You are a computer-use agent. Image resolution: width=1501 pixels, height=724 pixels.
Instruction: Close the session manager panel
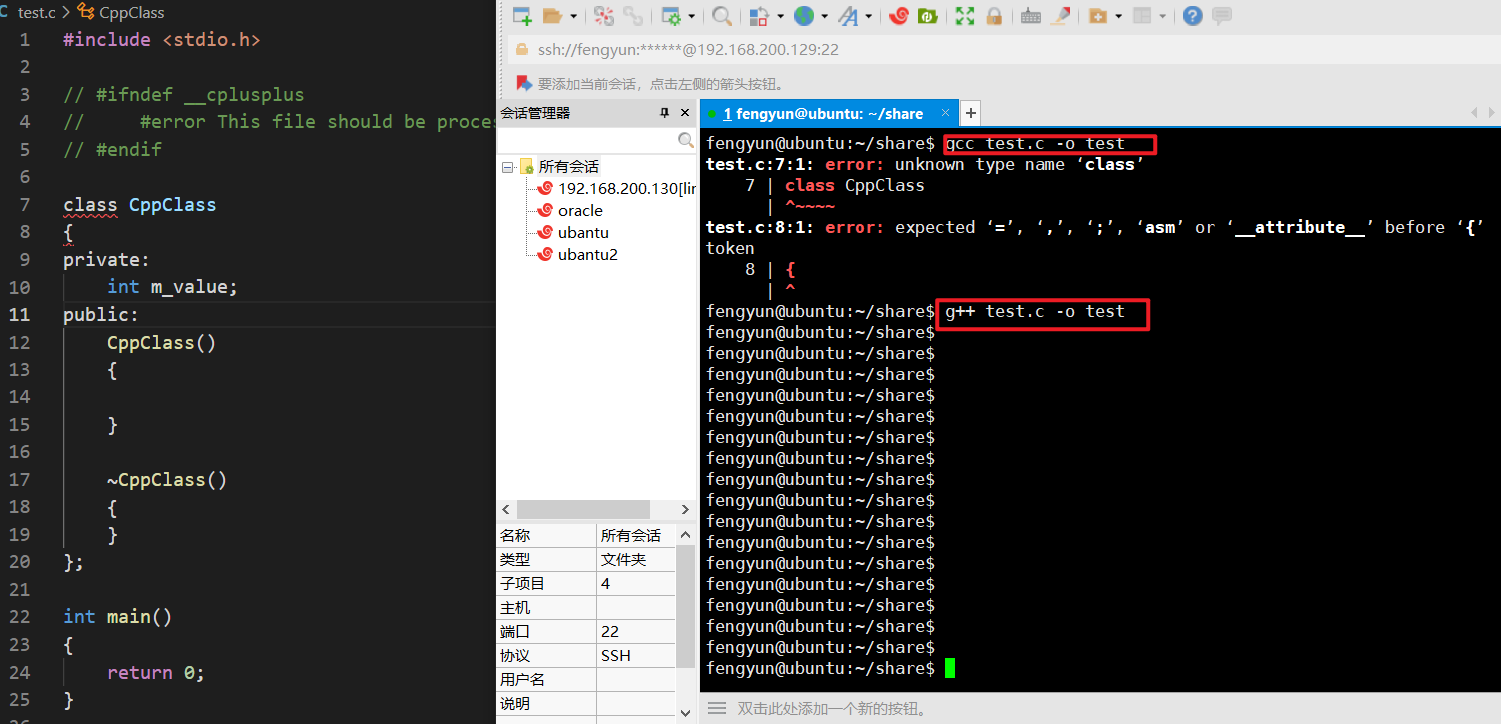(x=685, y=113)
